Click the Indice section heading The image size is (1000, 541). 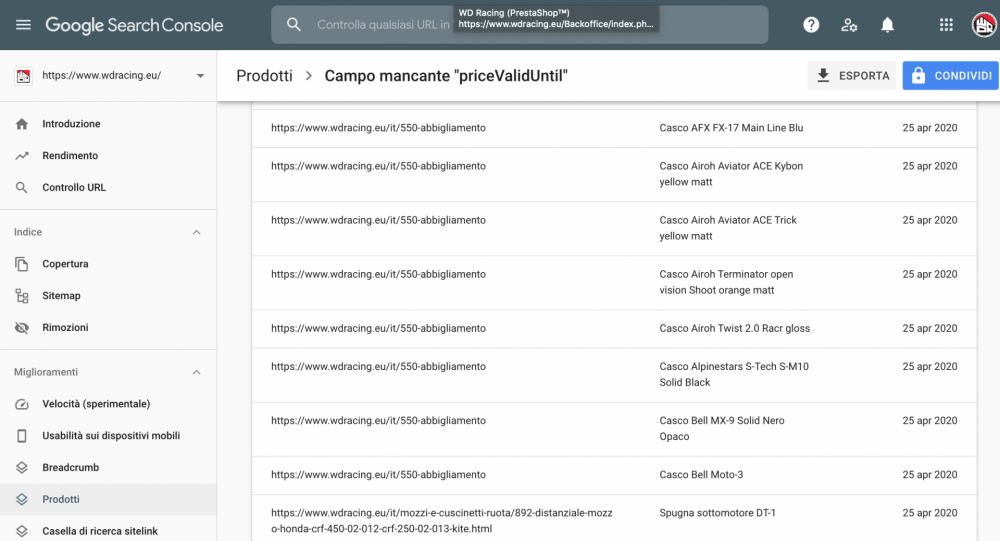click(x=28, y=232)
